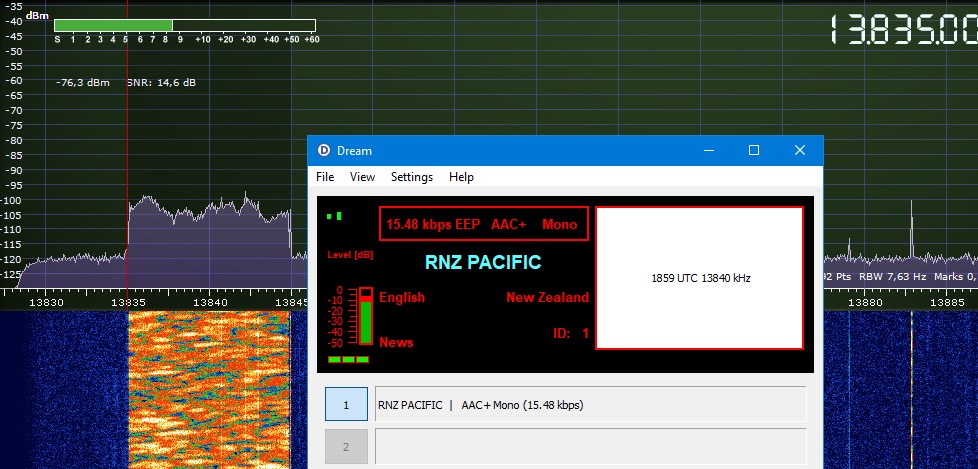The height and width of the screenshot is (469, 978).
Task: Click the English language label
Action: (x=402, y=297)
